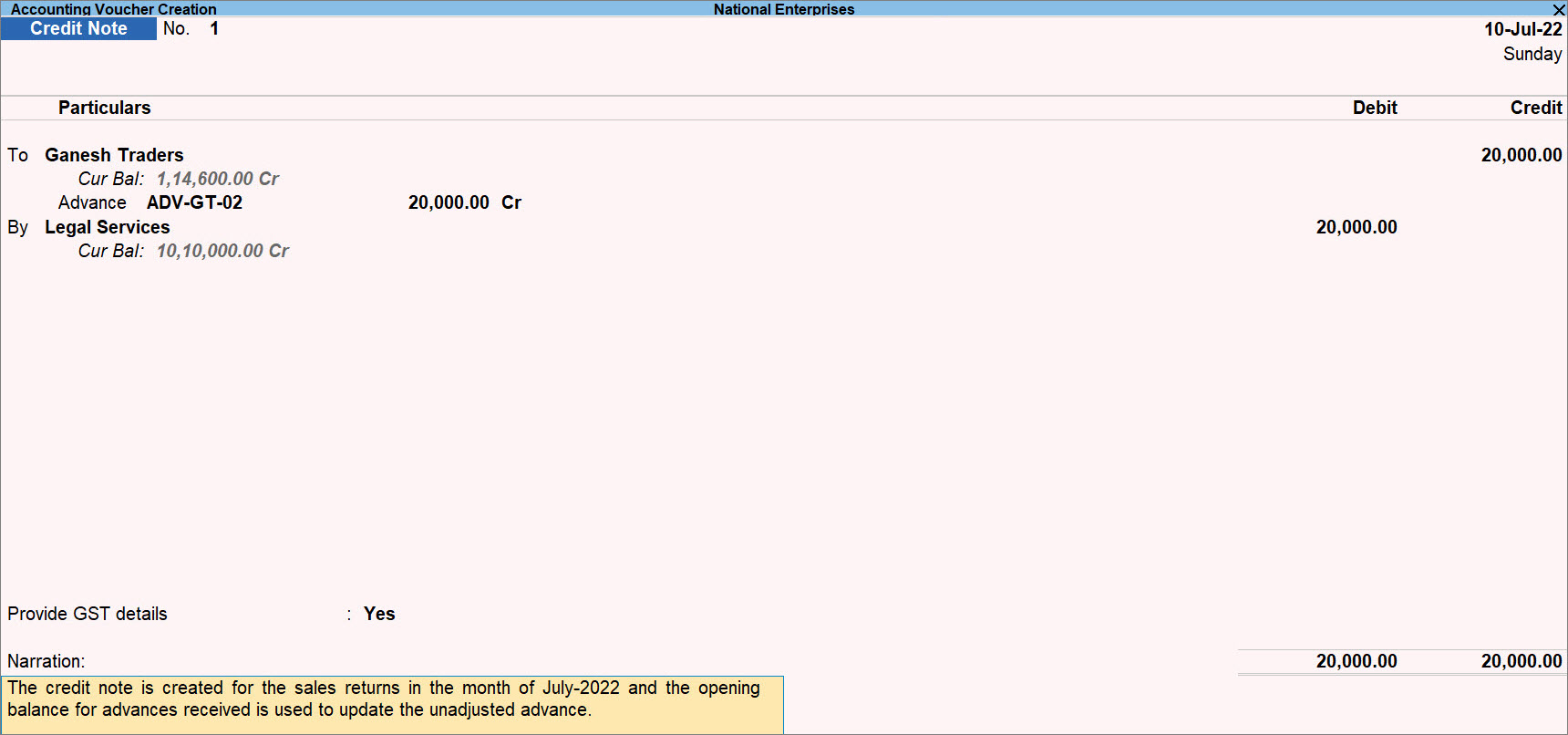Click the By prefix of Legal Services
1568x735 pixels.
tap(17, 227)
